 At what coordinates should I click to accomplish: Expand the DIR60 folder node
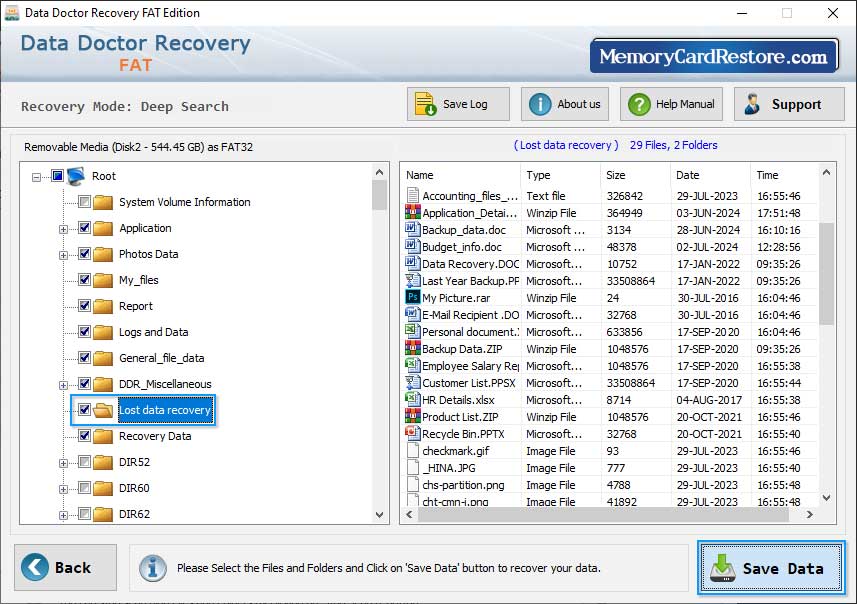tap(63, 489)
